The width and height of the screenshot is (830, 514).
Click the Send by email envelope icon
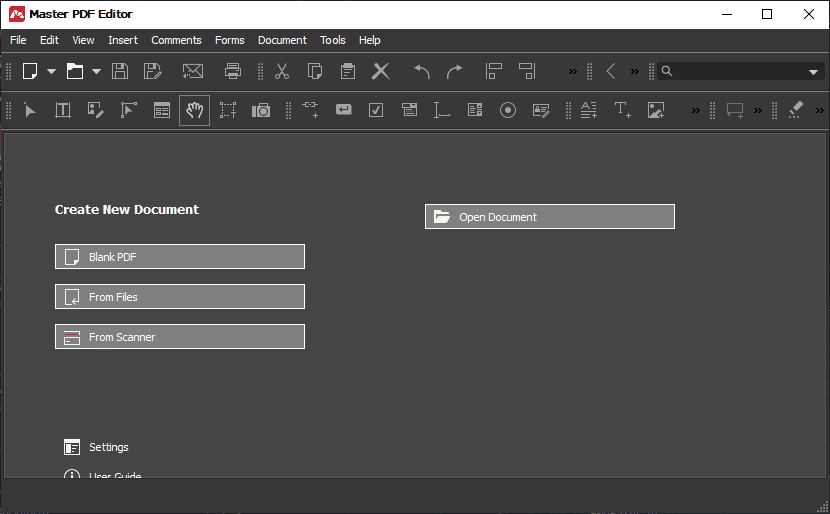pyautogui.click(x=193, y=71)
